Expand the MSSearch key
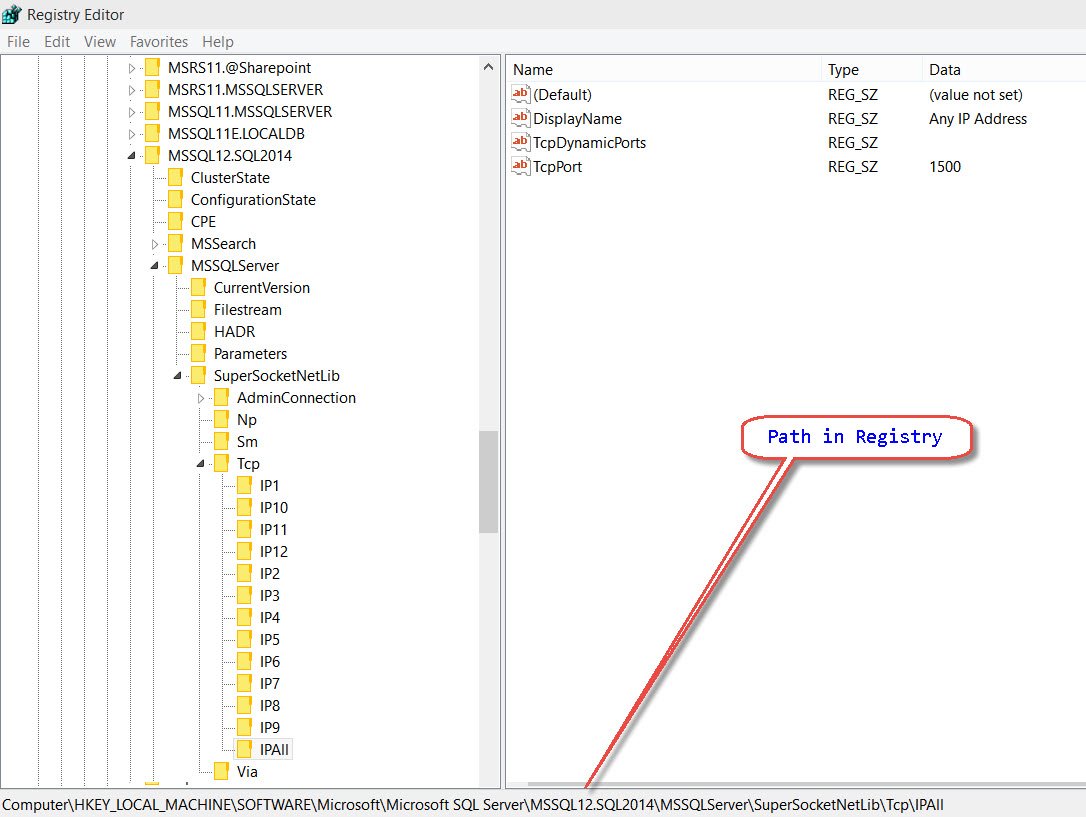Screen dimensions: 1086x817 coord(154,244)
